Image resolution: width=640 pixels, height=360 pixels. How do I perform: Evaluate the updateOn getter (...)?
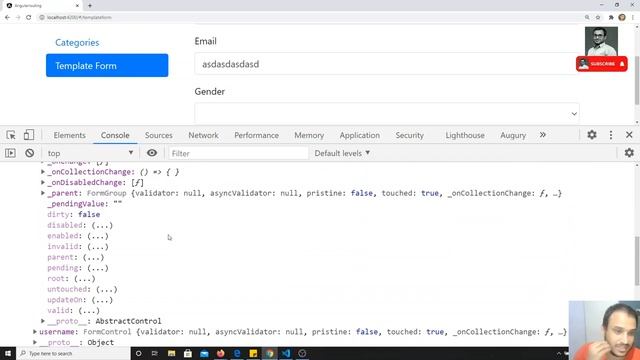pyautogui.click(x=102, y=300)
